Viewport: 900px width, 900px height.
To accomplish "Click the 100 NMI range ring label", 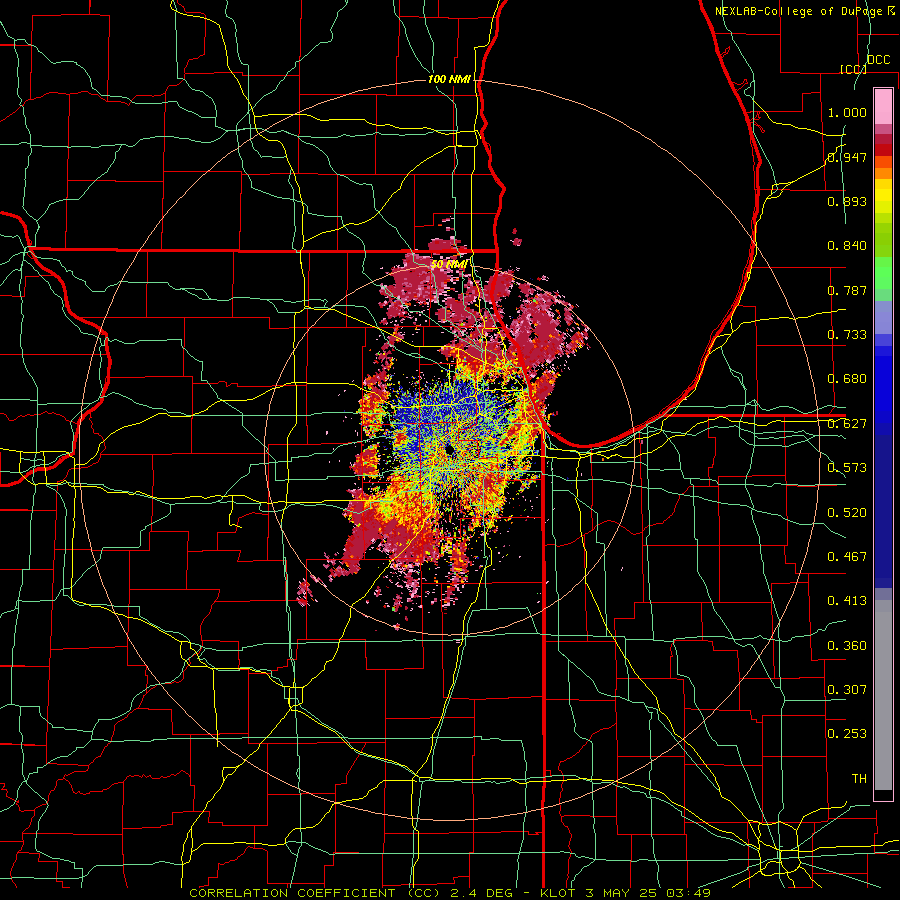I will [449, 79].
